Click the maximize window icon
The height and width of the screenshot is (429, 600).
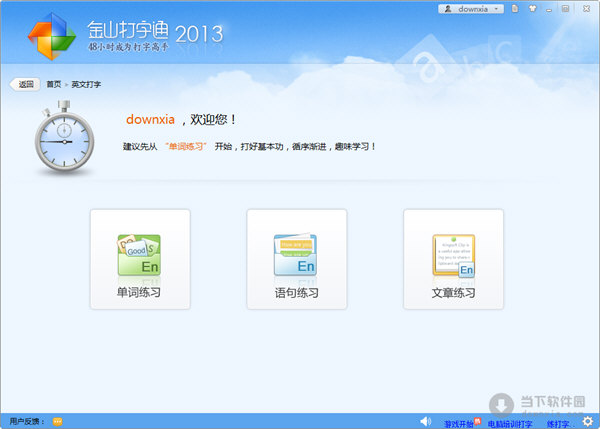point(566,9)
